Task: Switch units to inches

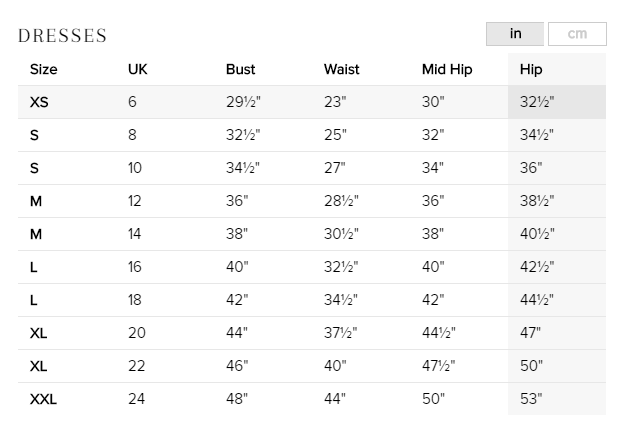Action: [515, 34]
